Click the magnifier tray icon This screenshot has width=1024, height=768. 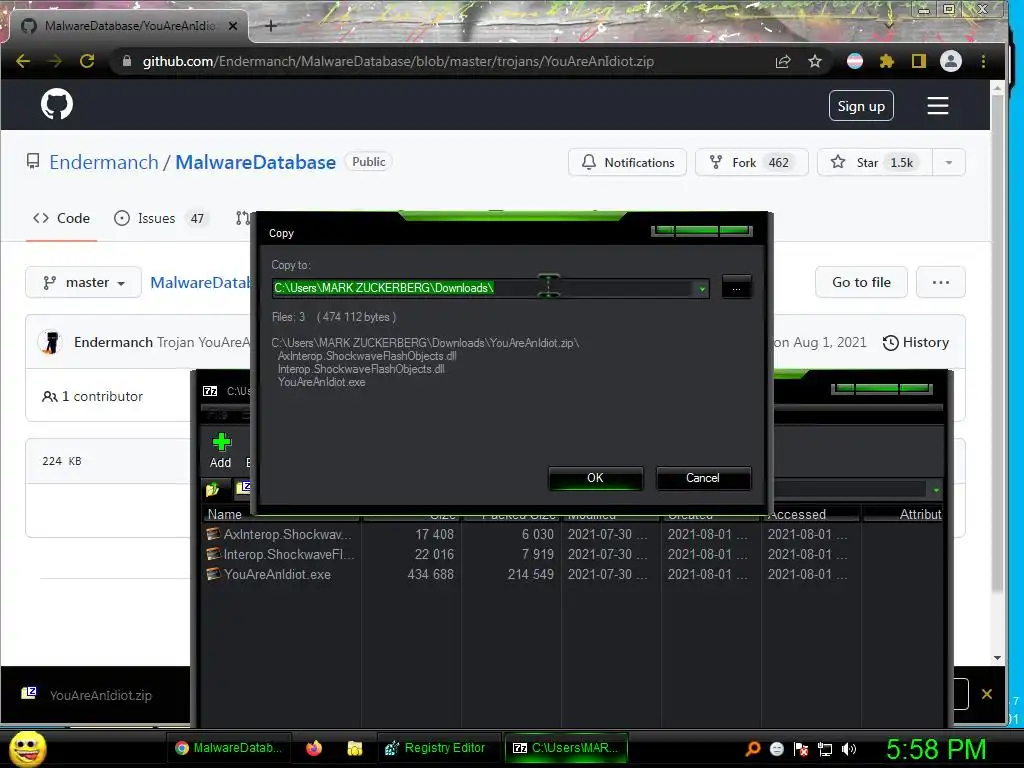coord(753,748)
